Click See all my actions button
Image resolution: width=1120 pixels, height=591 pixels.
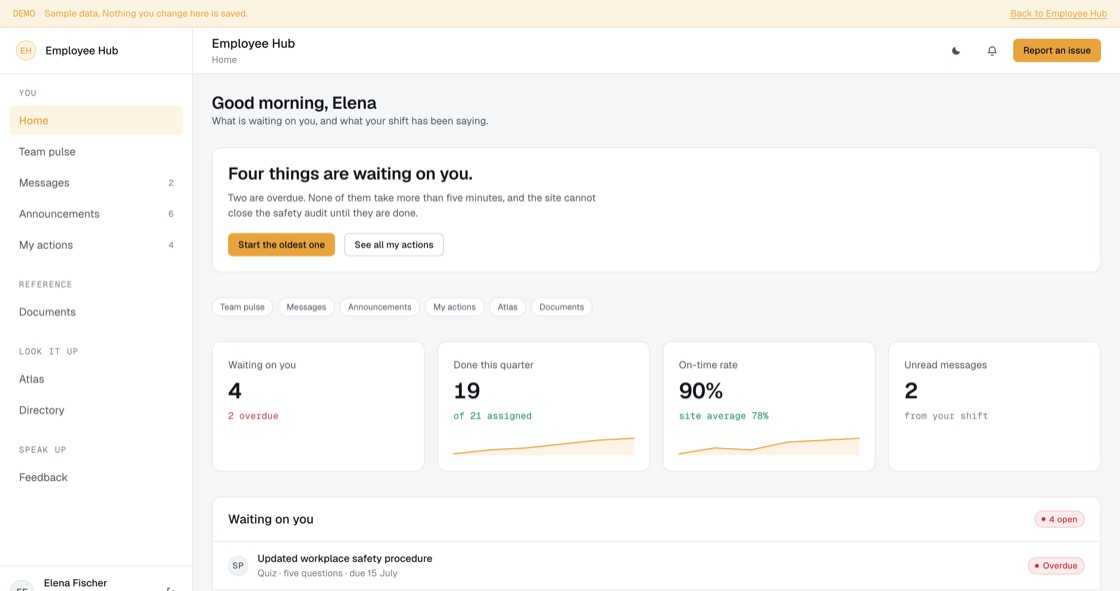(394, 244)
